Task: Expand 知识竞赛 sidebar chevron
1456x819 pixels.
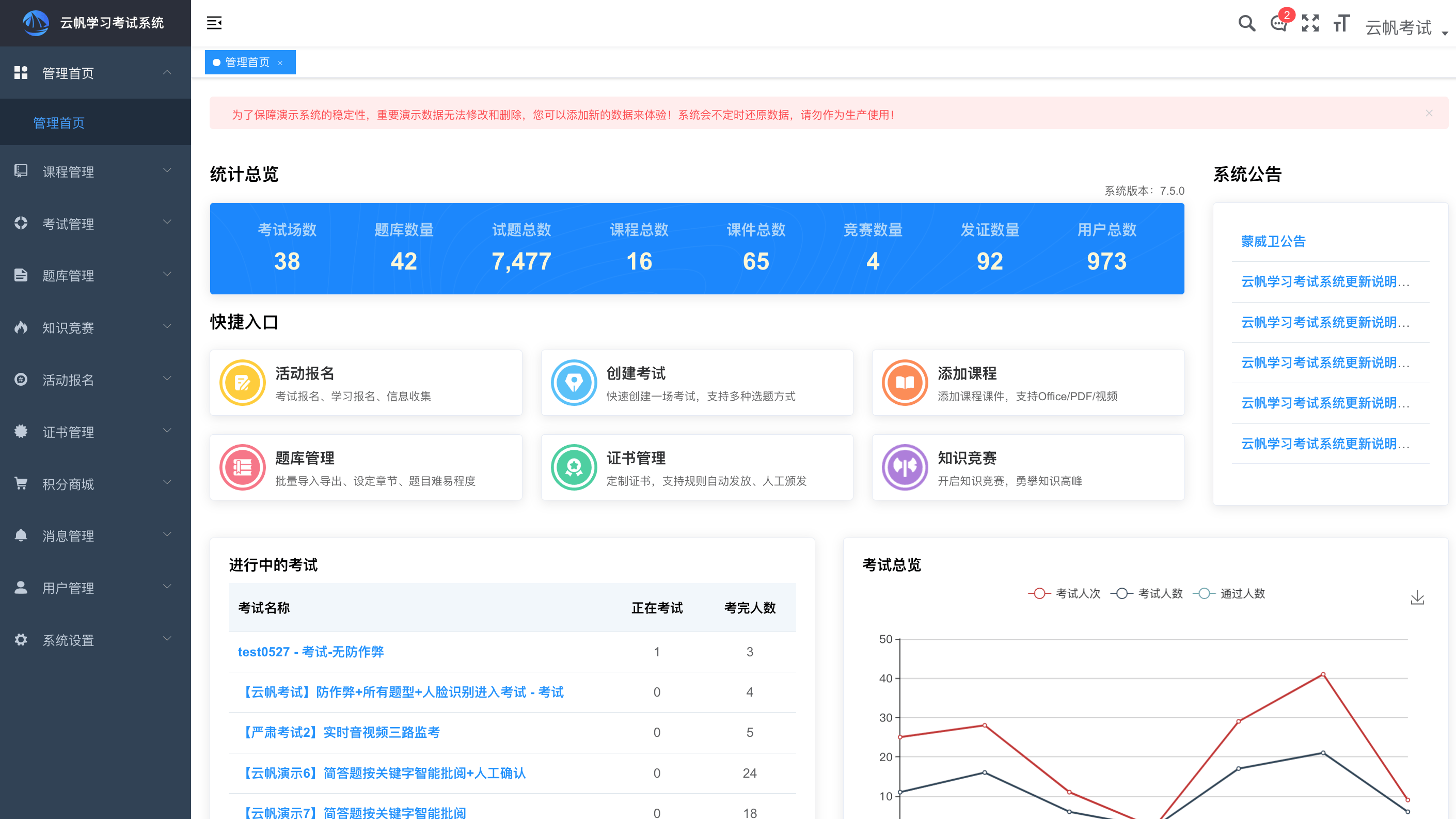Action: coord(167,326)
